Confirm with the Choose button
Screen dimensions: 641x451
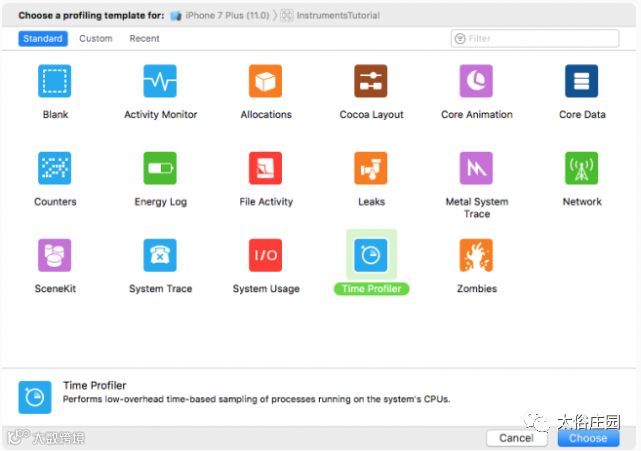point(588,438)
